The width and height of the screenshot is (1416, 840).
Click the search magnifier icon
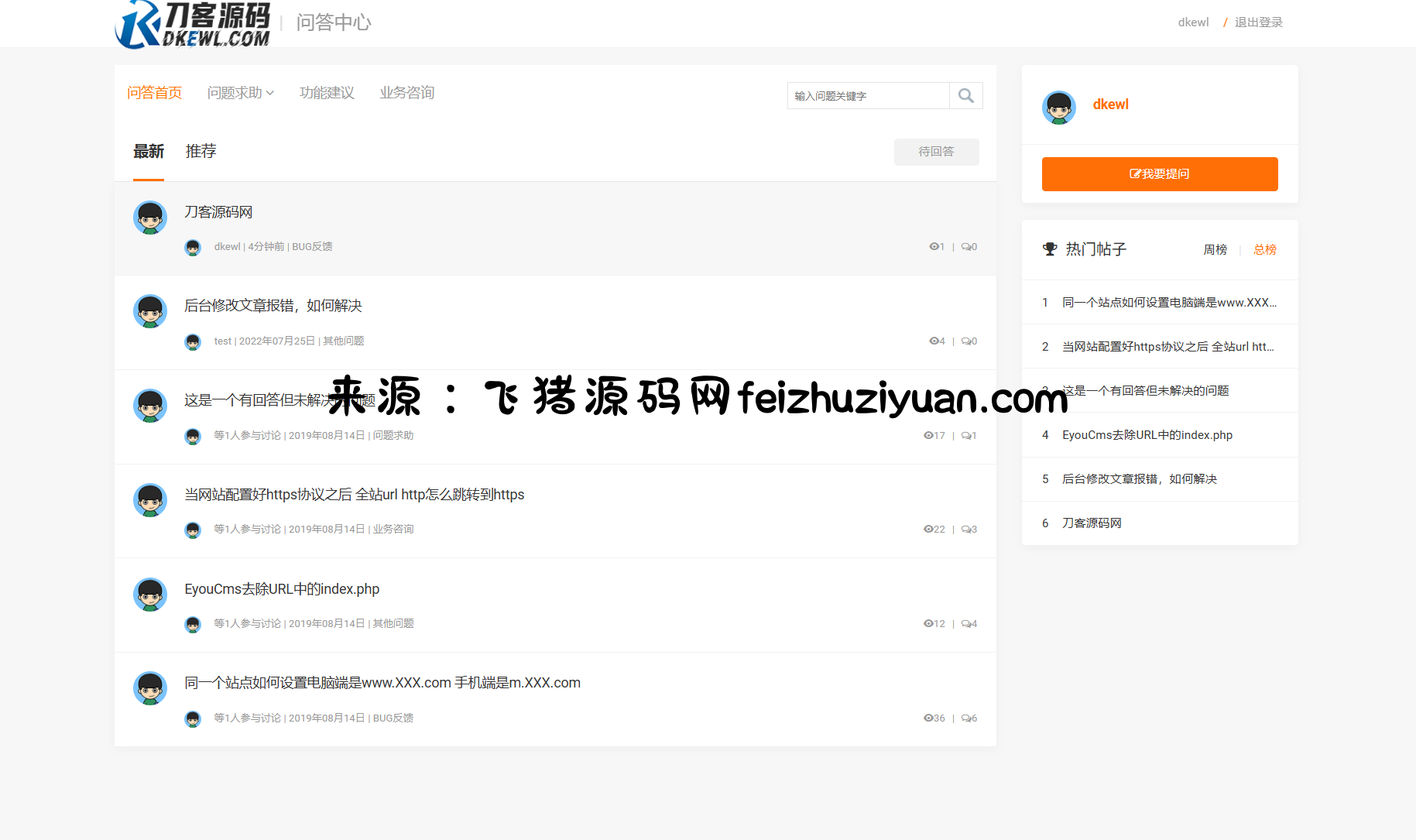click(x=965, y=95)
